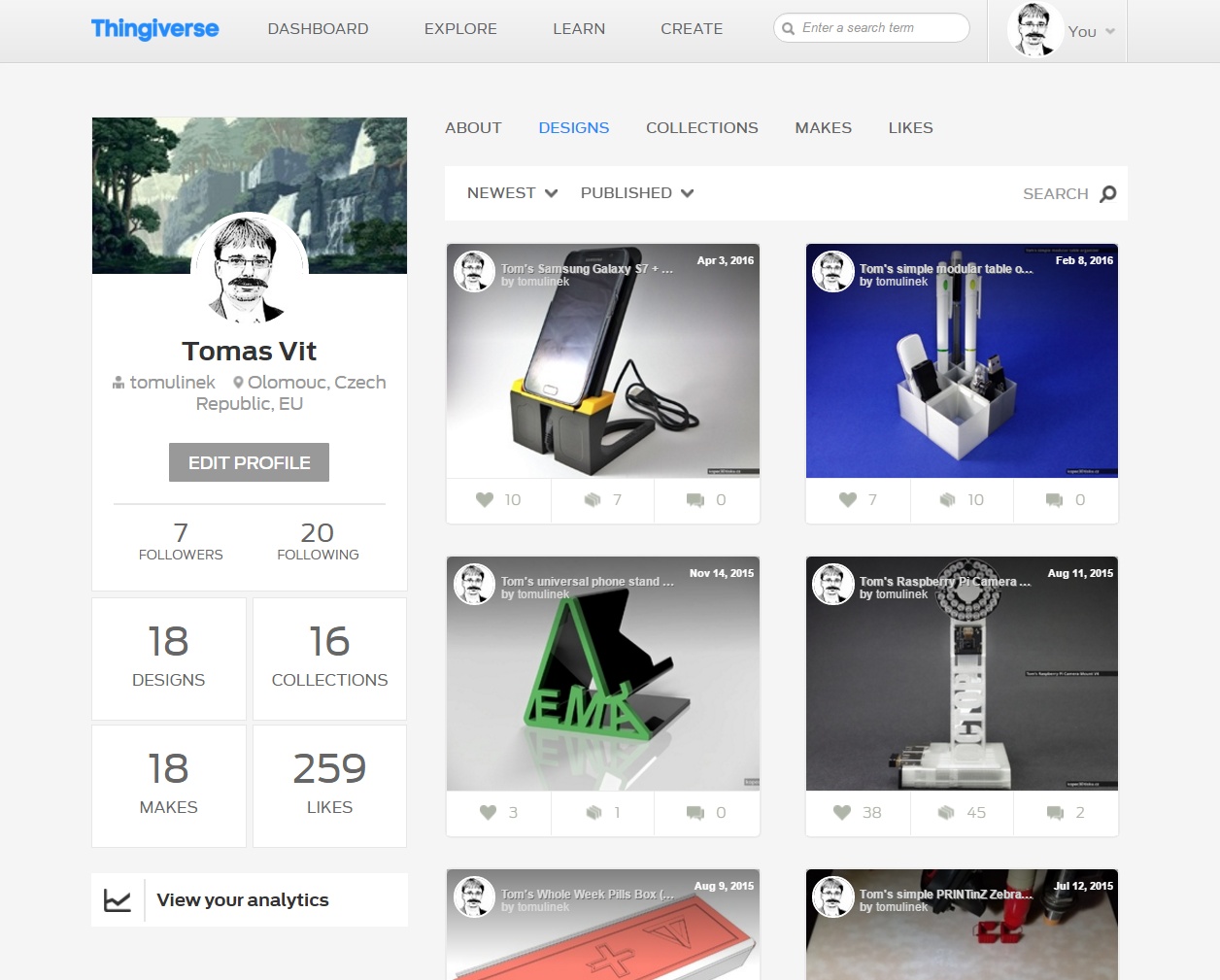Screen dimensions: 1220x980
Task: Click author avatar on simple modular table card
Action: (x=833, y=272)
